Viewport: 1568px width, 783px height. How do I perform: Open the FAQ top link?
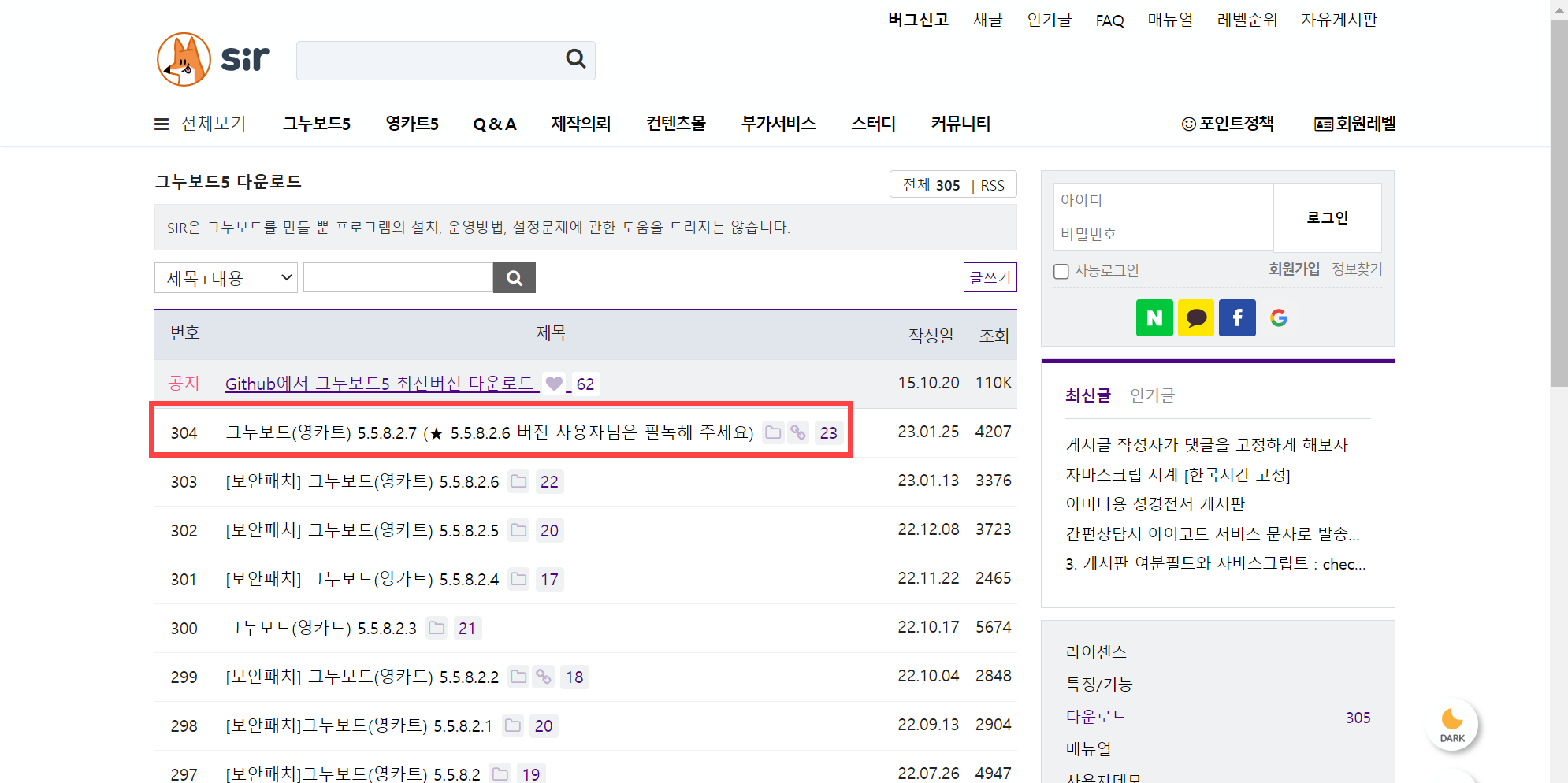(x=1110, y=20)
